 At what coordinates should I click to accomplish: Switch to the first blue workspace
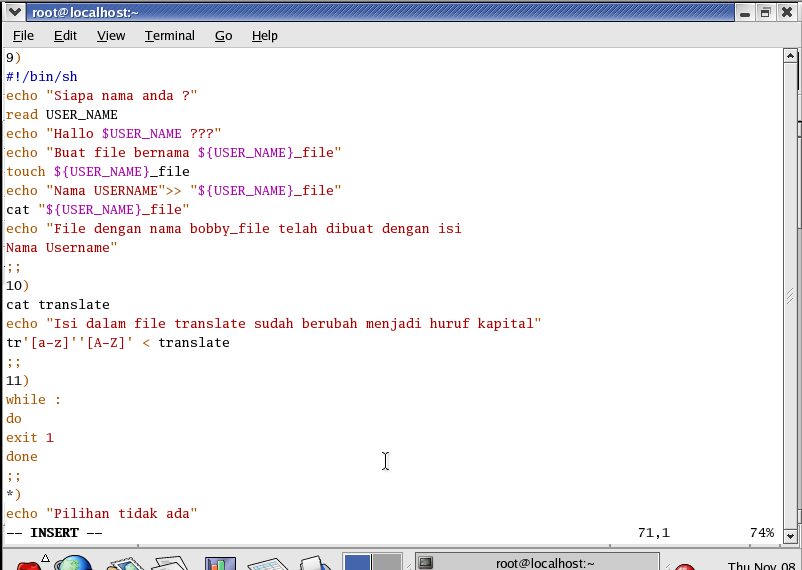point(357,562)
